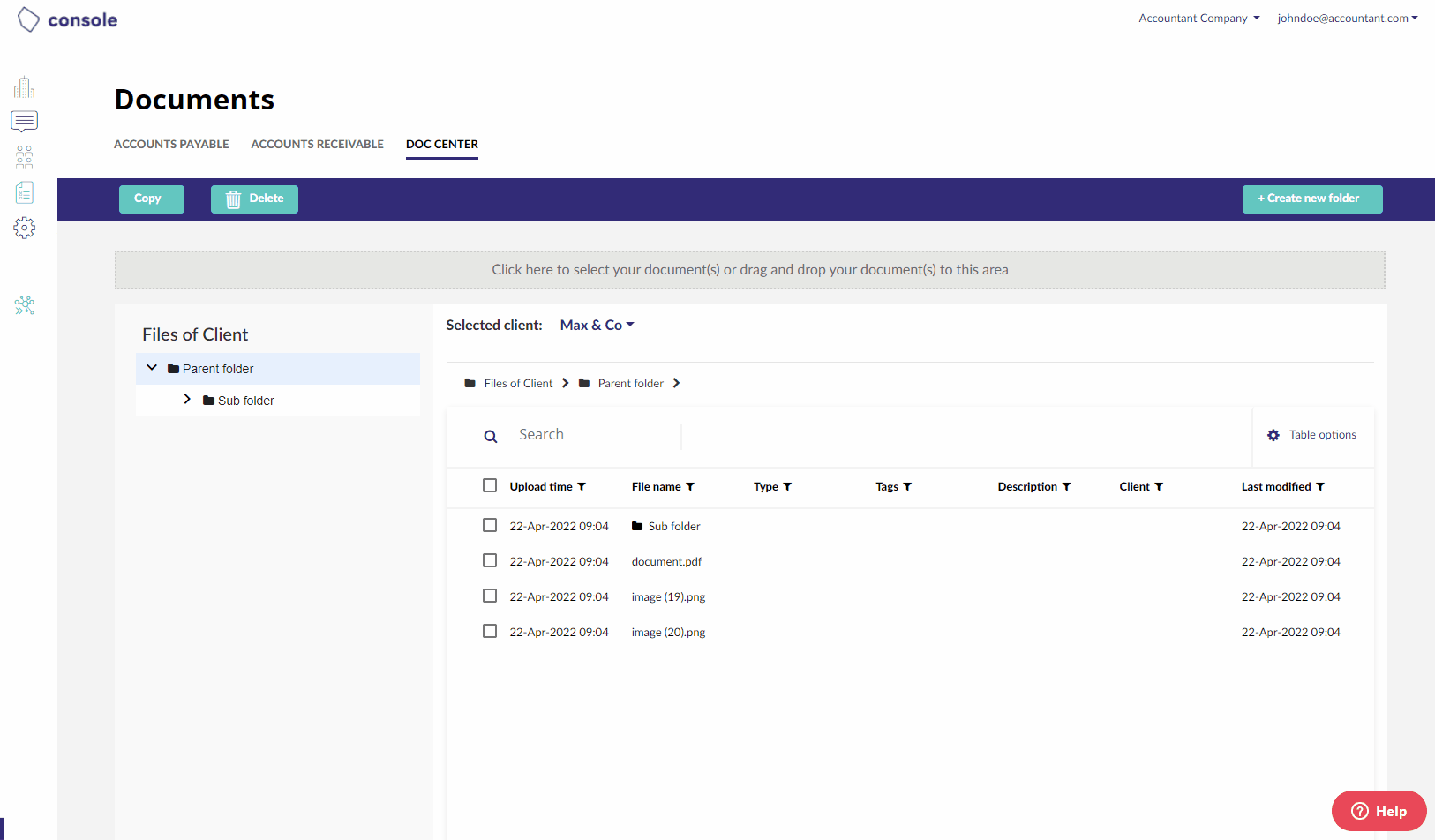The width and height of the screenshot is (1435, 840).
Task: Filter by Type funnel icon
Action: (787, 487)
